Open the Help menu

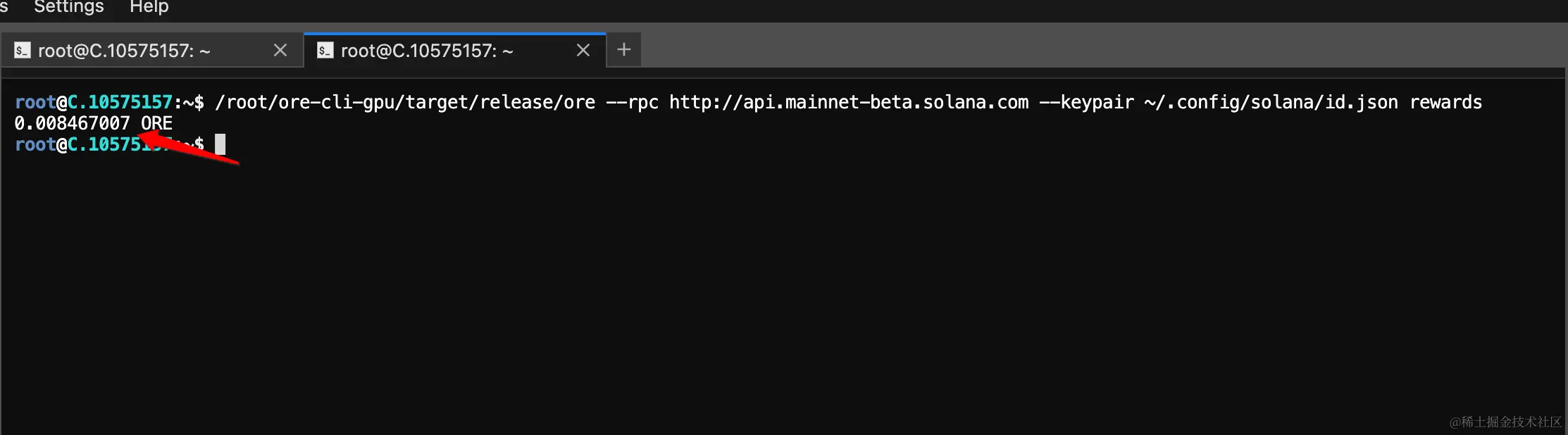point(149,7)
